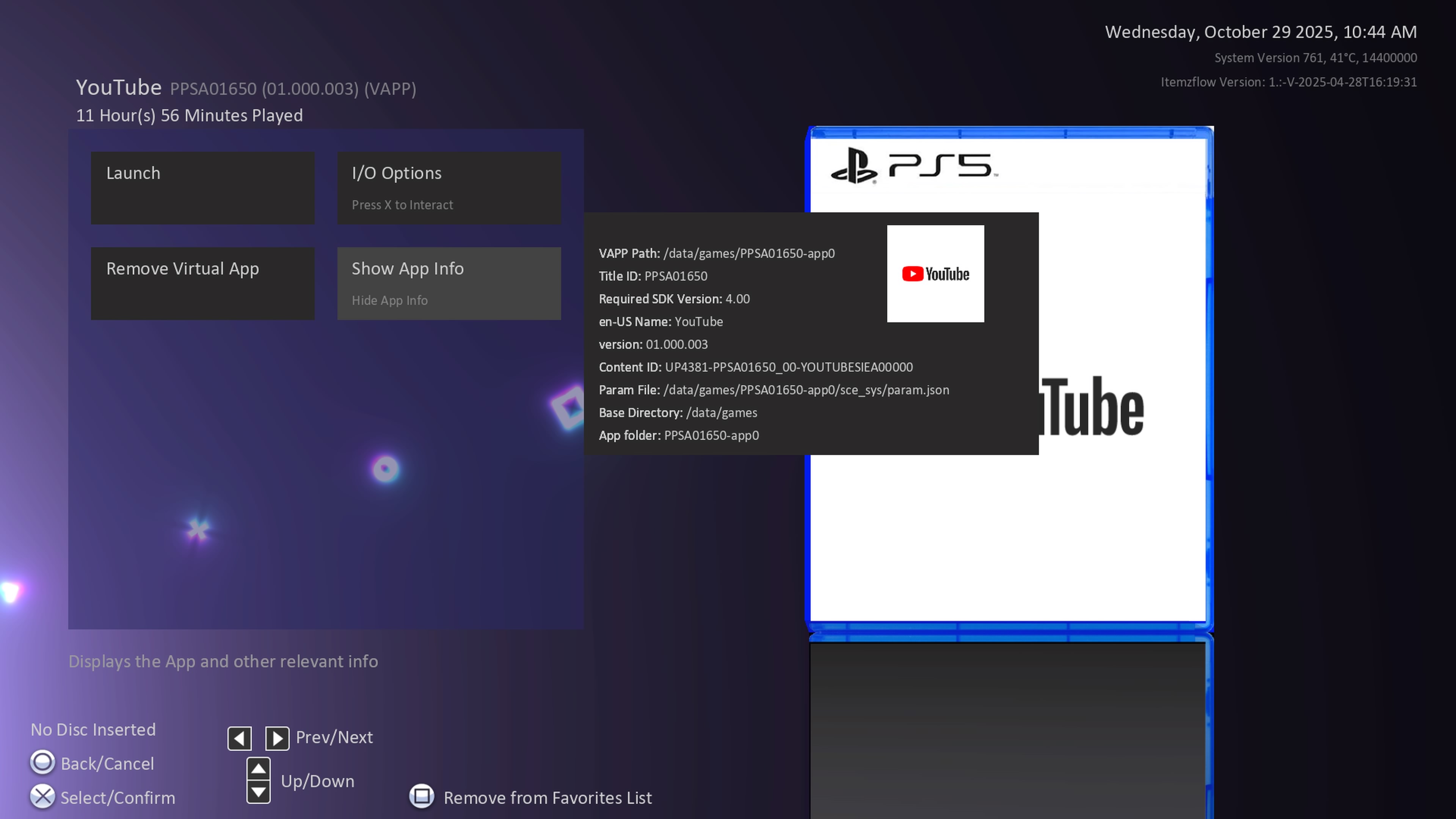The image size is (1456, 819).
Task: Click the square Remove from Favorites icon
Action: (422, 796)
